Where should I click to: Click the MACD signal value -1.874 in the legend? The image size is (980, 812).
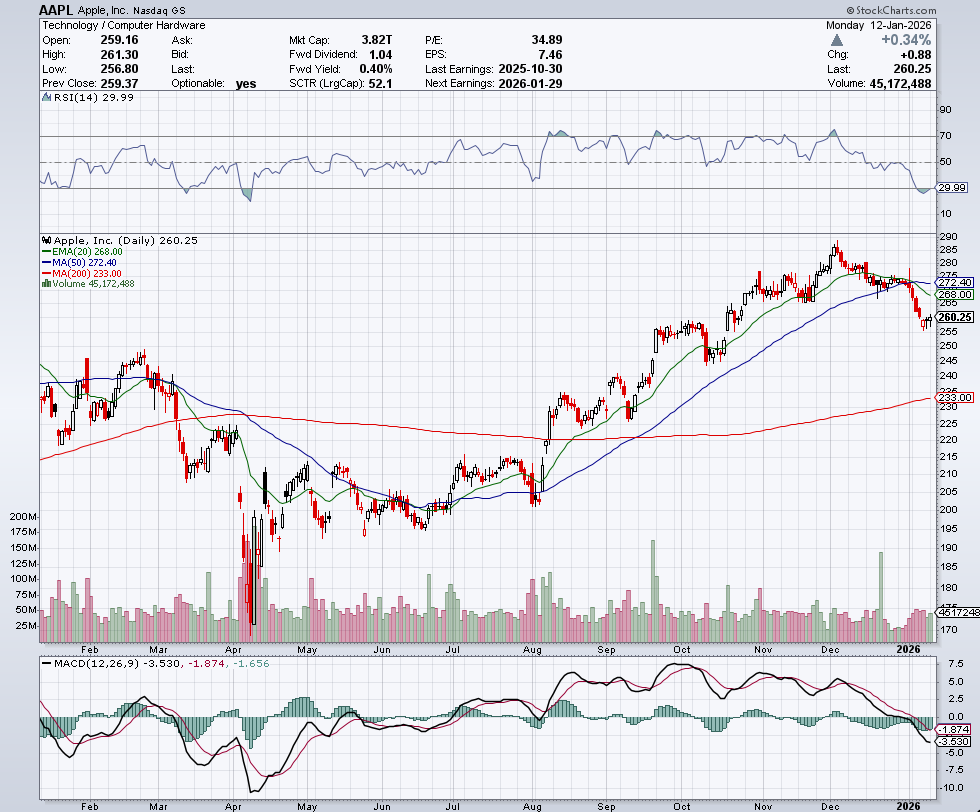coord(206,663)
